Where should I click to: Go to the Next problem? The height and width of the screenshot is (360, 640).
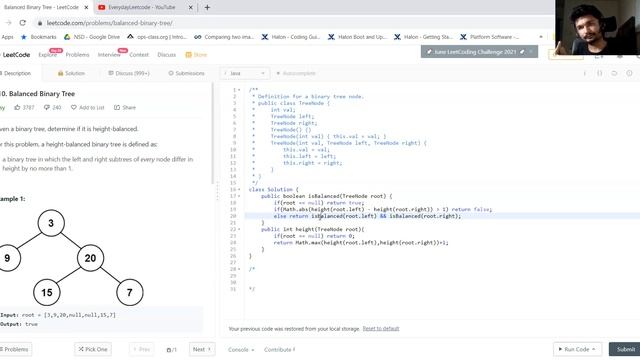[x=202, y=349]
